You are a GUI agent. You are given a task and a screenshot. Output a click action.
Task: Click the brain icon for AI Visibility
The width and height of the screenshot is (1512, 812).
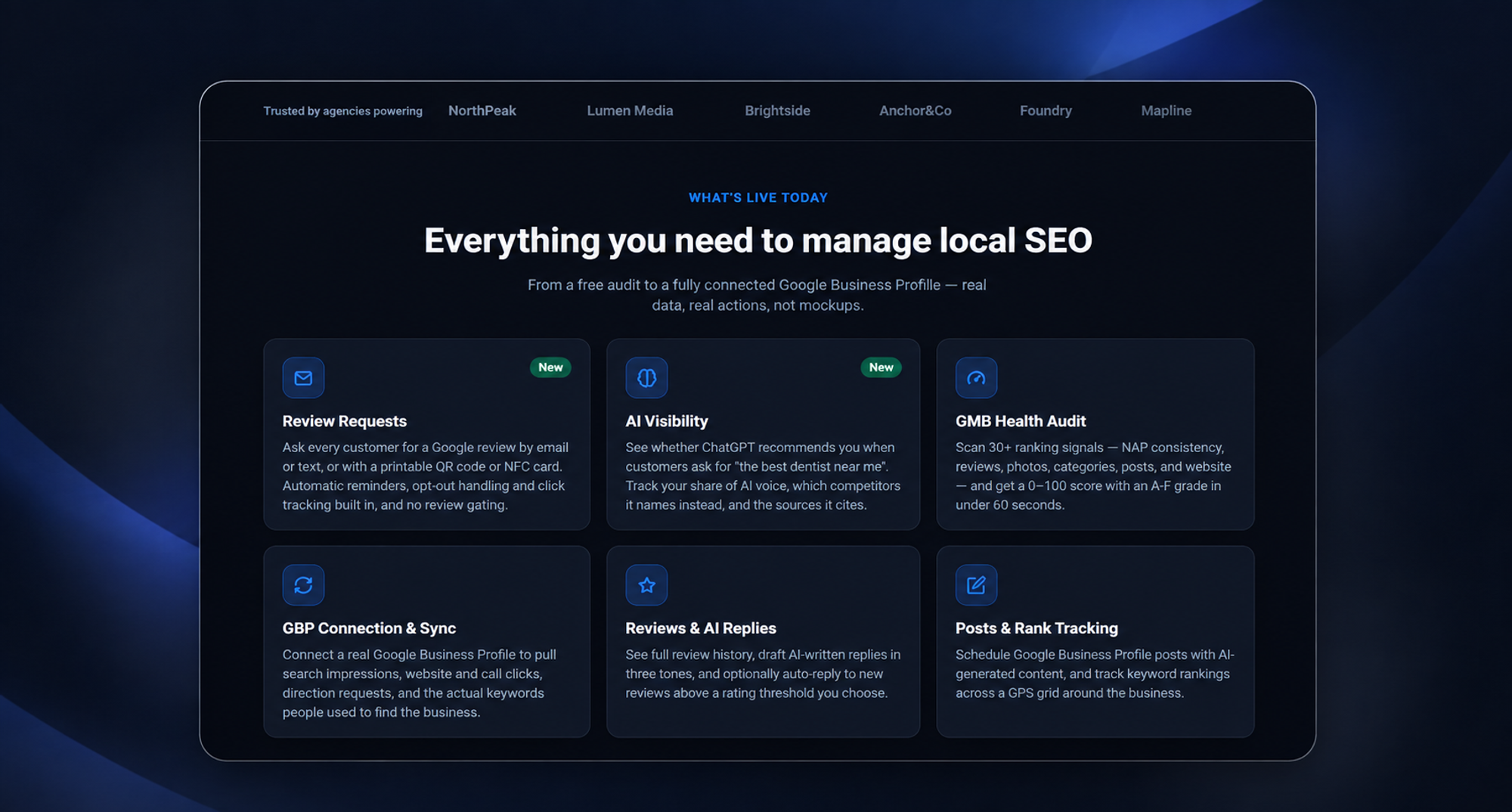click(x=646, y=377)
